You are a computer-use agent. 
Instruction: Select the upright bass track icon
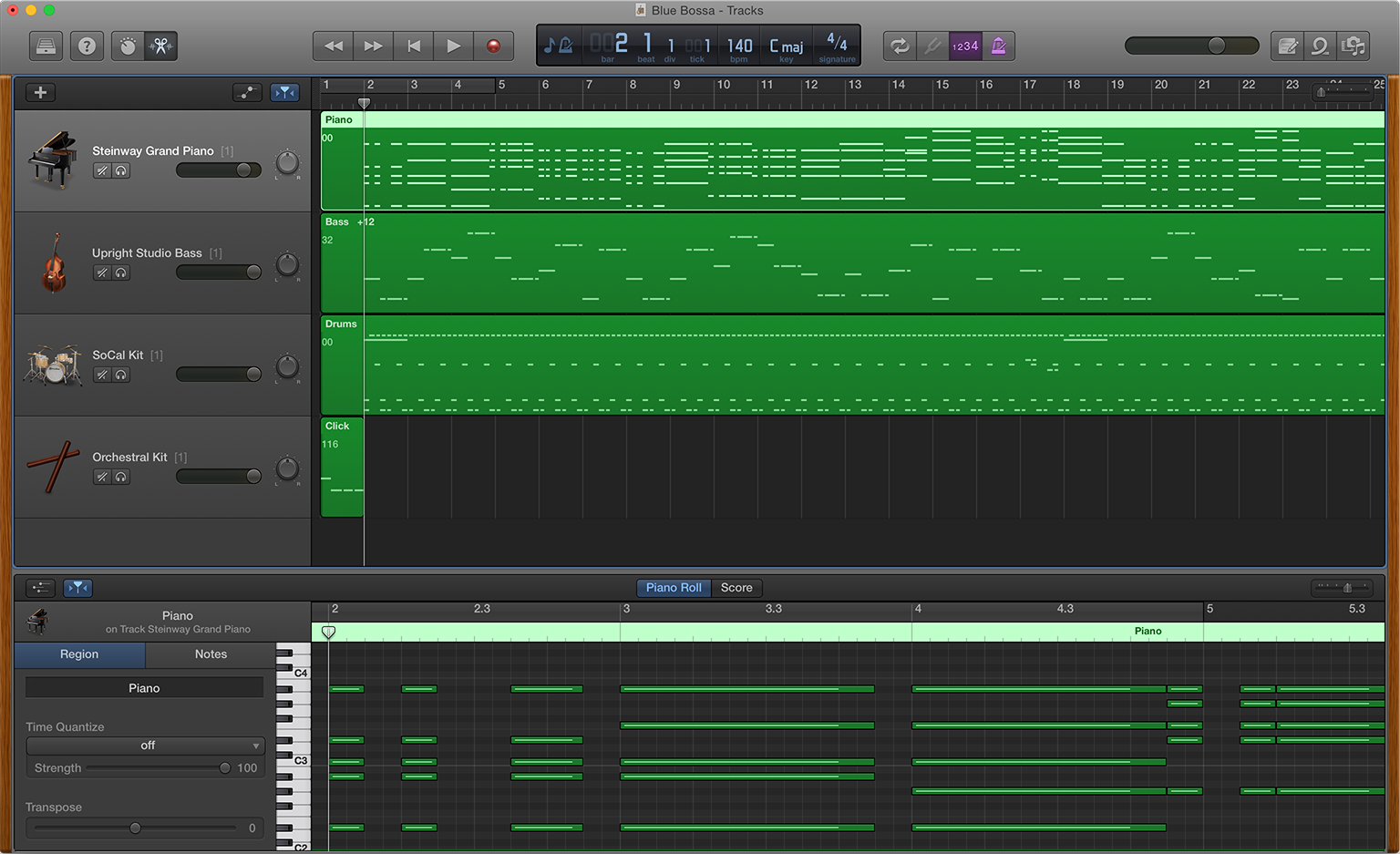pos(54,262)
